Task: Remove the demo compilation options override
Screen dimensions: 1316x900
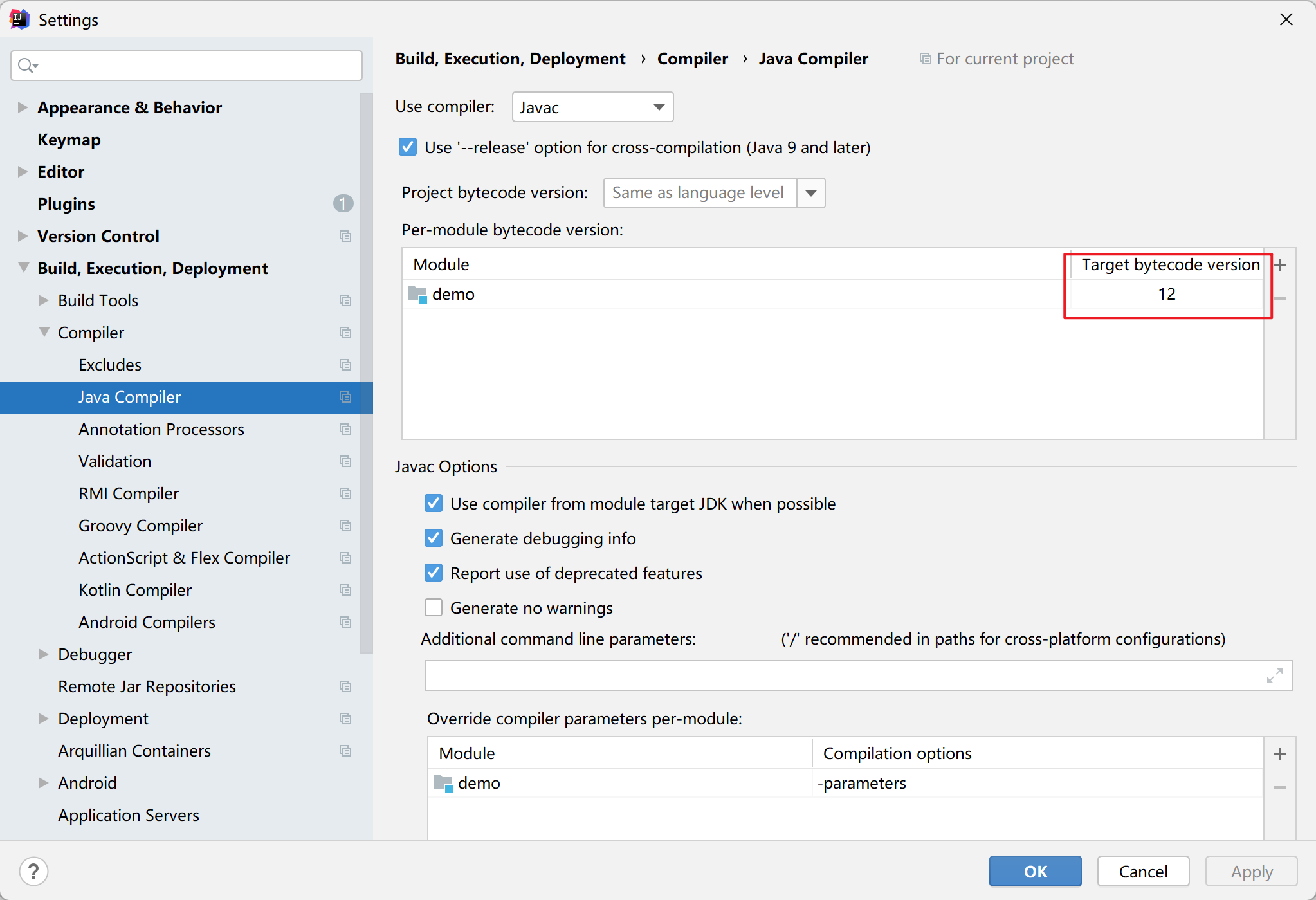Action: point(1280,787)
